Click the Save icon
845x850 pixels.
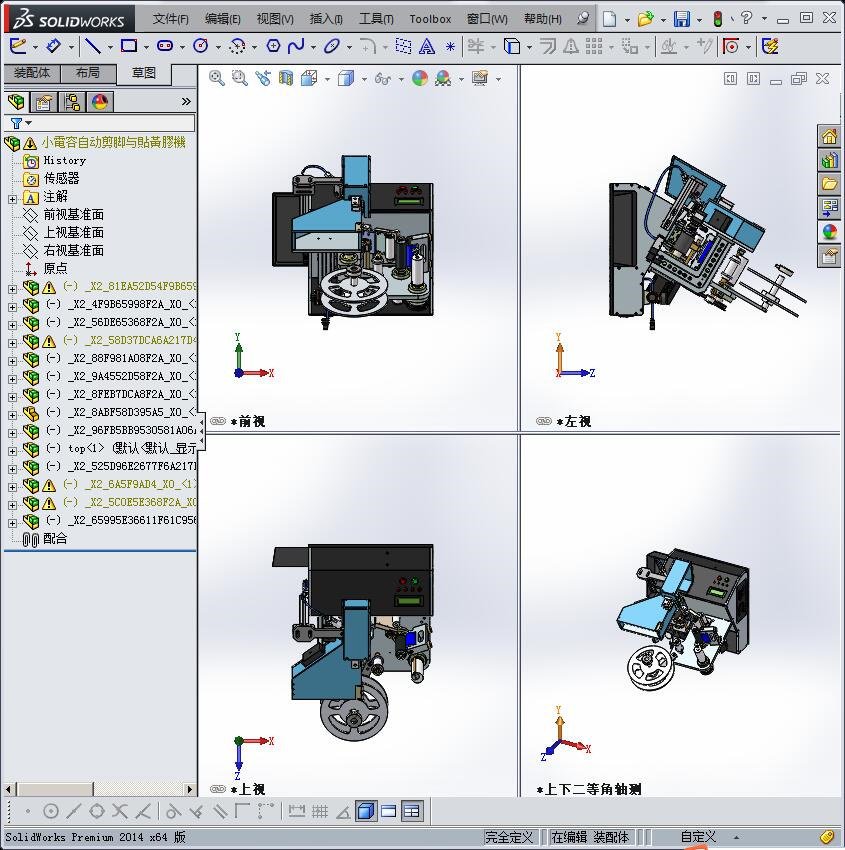pyautogui.click(x=682, y=19)
